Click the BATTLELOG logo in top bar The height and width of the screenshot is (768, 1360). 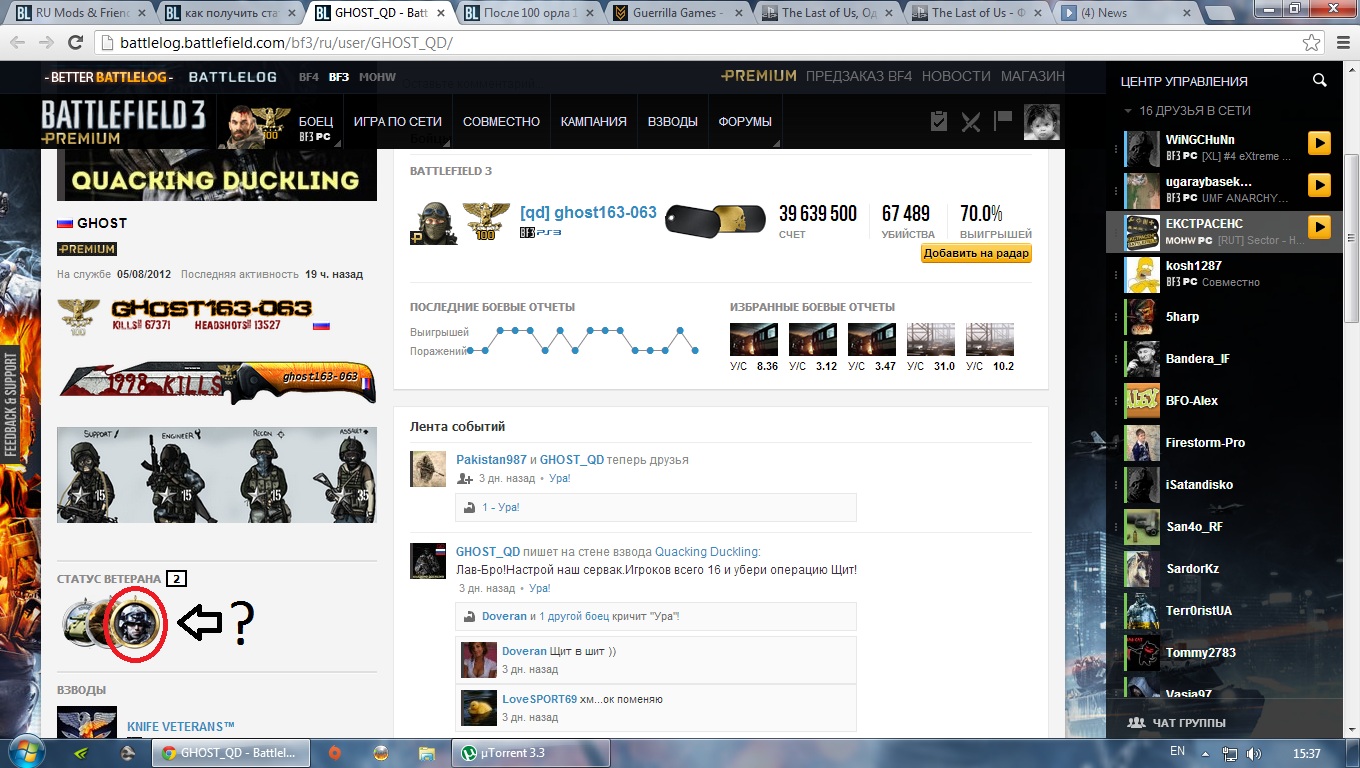pyautogui.click(x=232, y=77)
